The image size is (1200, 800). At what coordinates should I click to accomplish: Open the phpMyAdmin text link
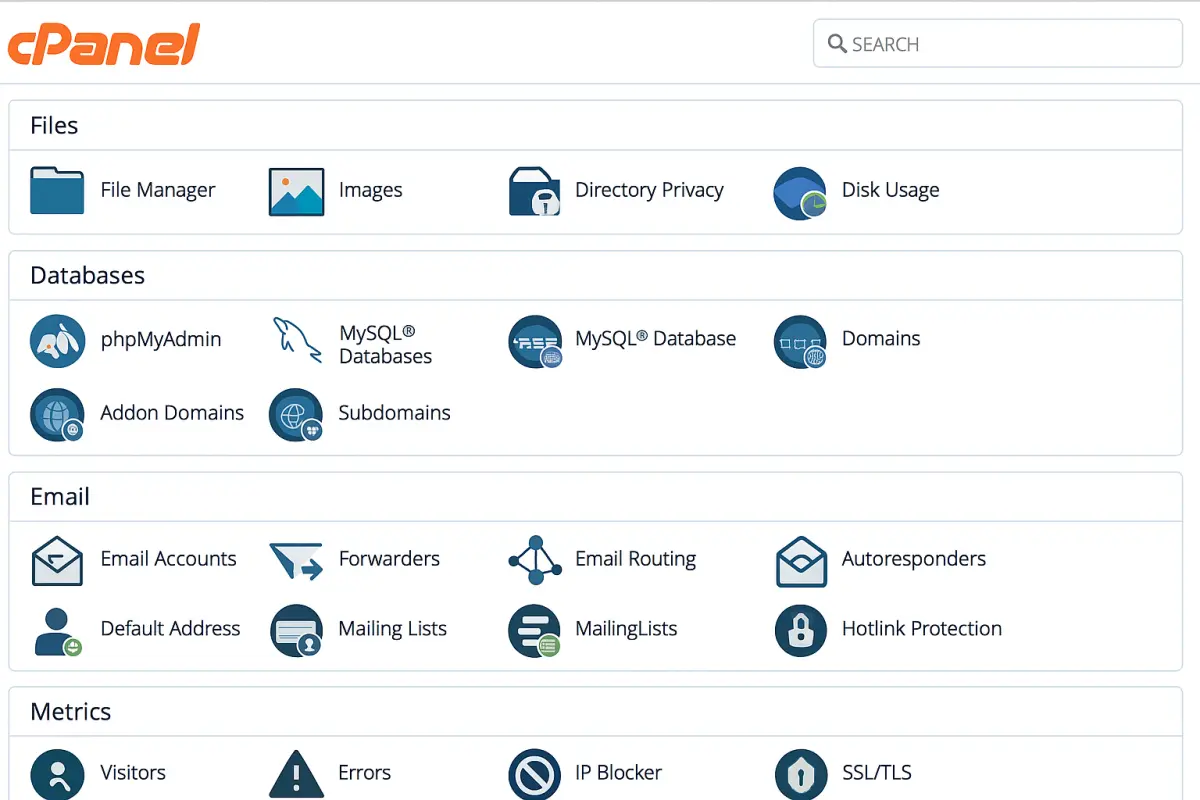161,340
